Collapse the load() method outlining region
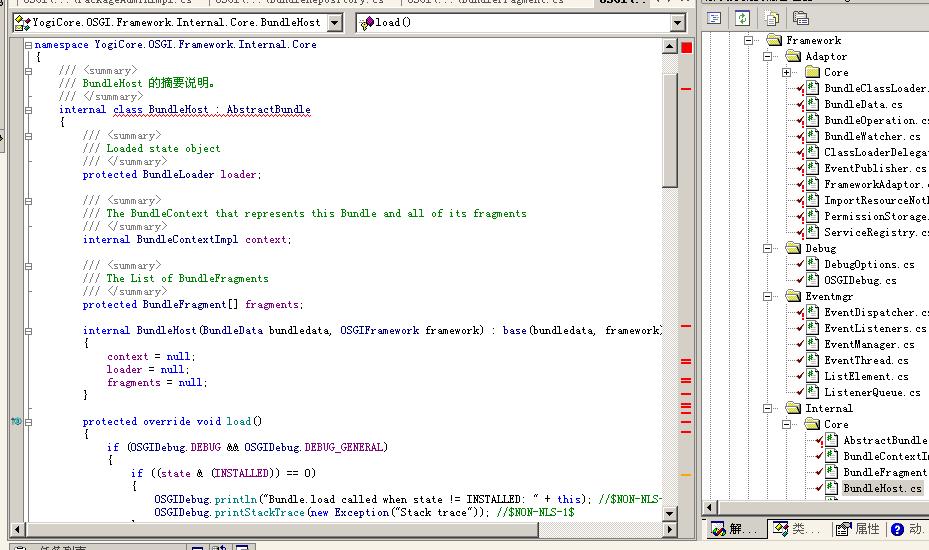The width and height of the screenshot is (929, 550). click(28, 422)
